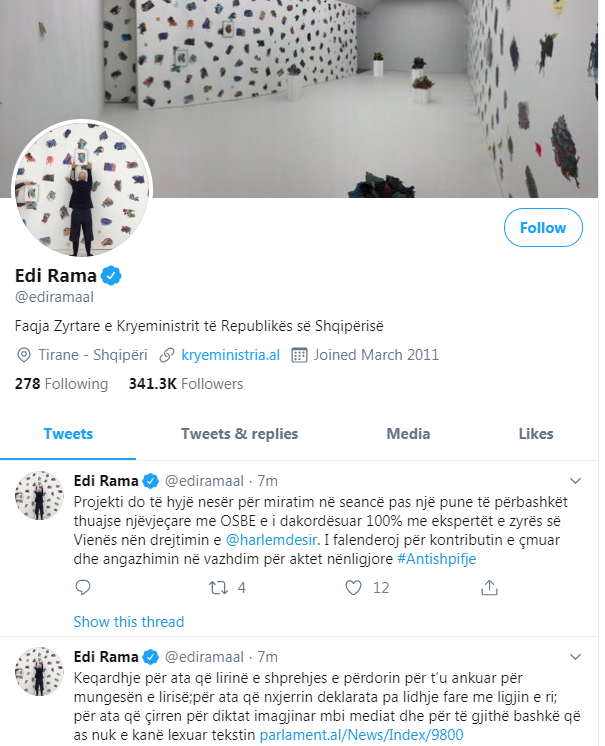Click the location pin icon near Tirane
Image resolution: width=605 pixels, height=746 pixels.
coord(24,355)
